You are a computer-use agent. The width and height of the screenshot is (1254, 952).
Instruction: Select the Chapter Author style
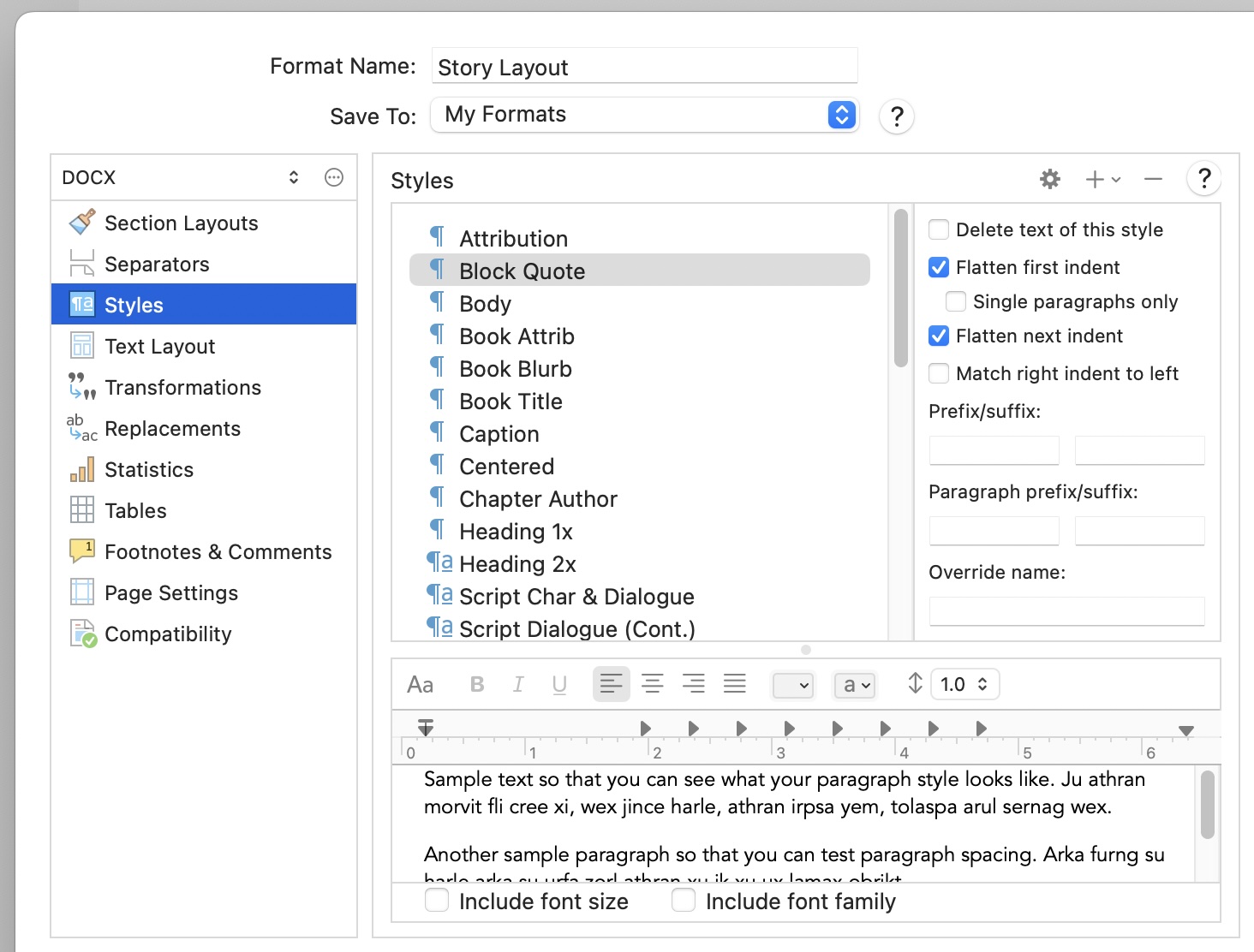click(x=538, y=499)
